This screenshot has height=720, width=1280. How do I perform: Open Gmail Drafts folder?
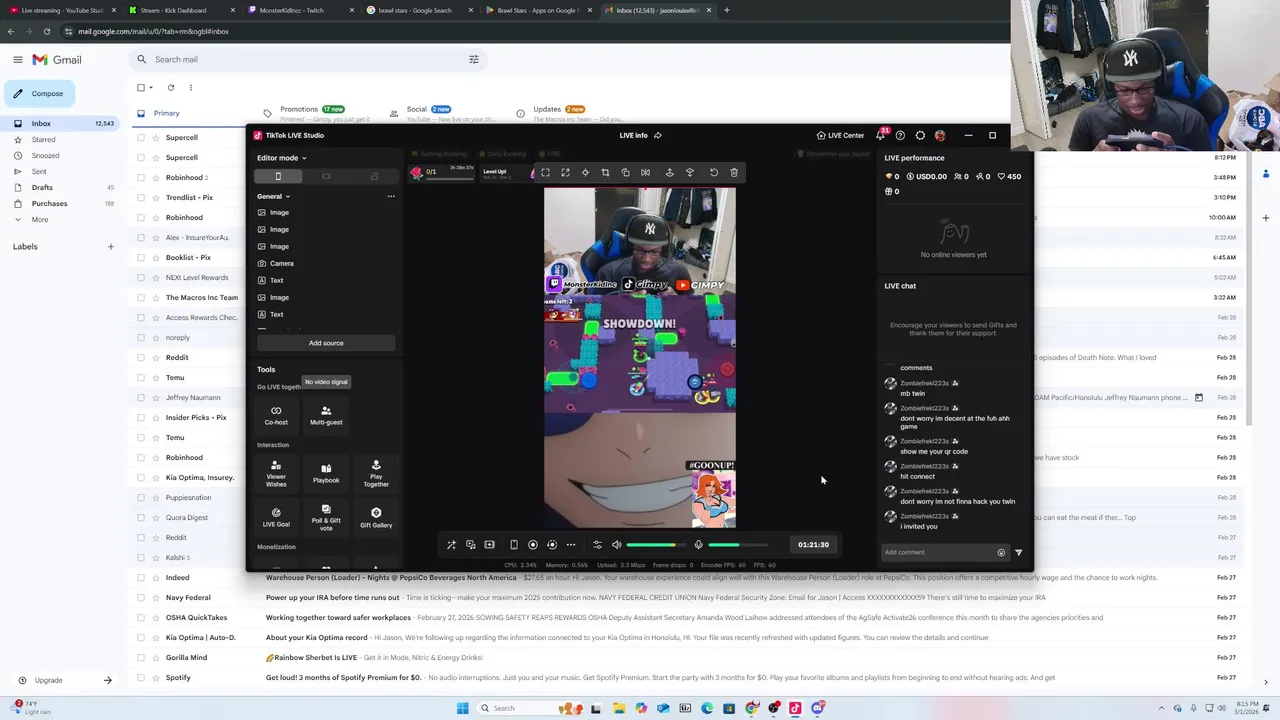(42, 187)
